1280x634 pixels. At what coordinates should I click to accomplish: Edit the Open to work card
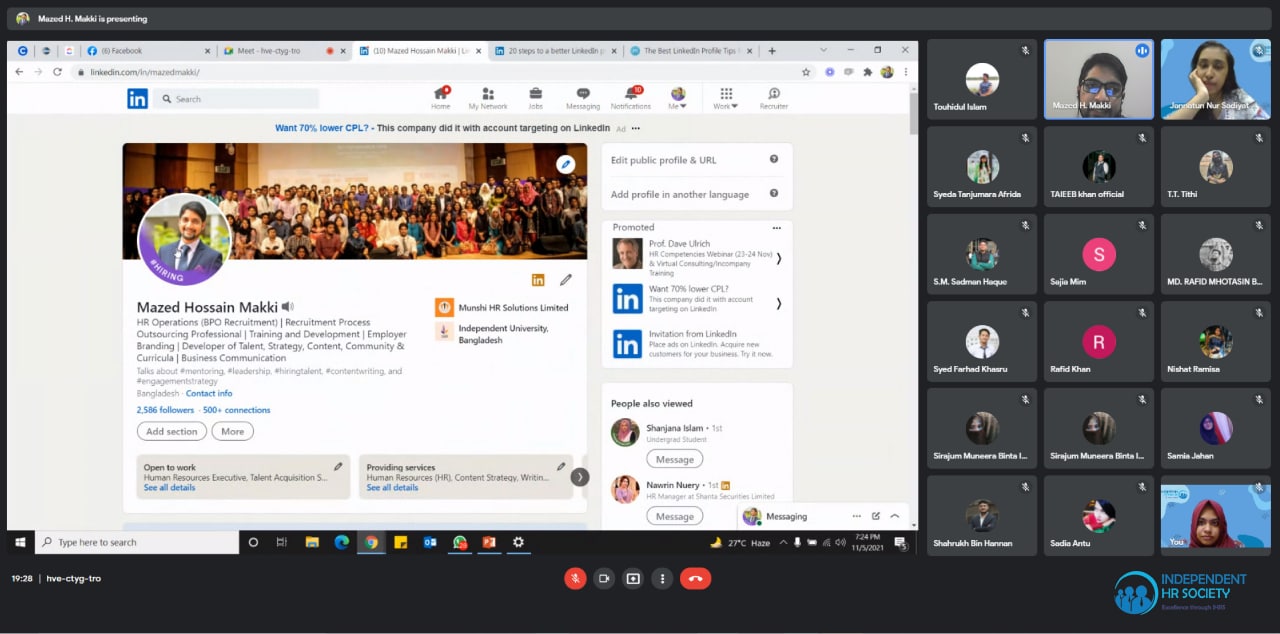[338, 466]
